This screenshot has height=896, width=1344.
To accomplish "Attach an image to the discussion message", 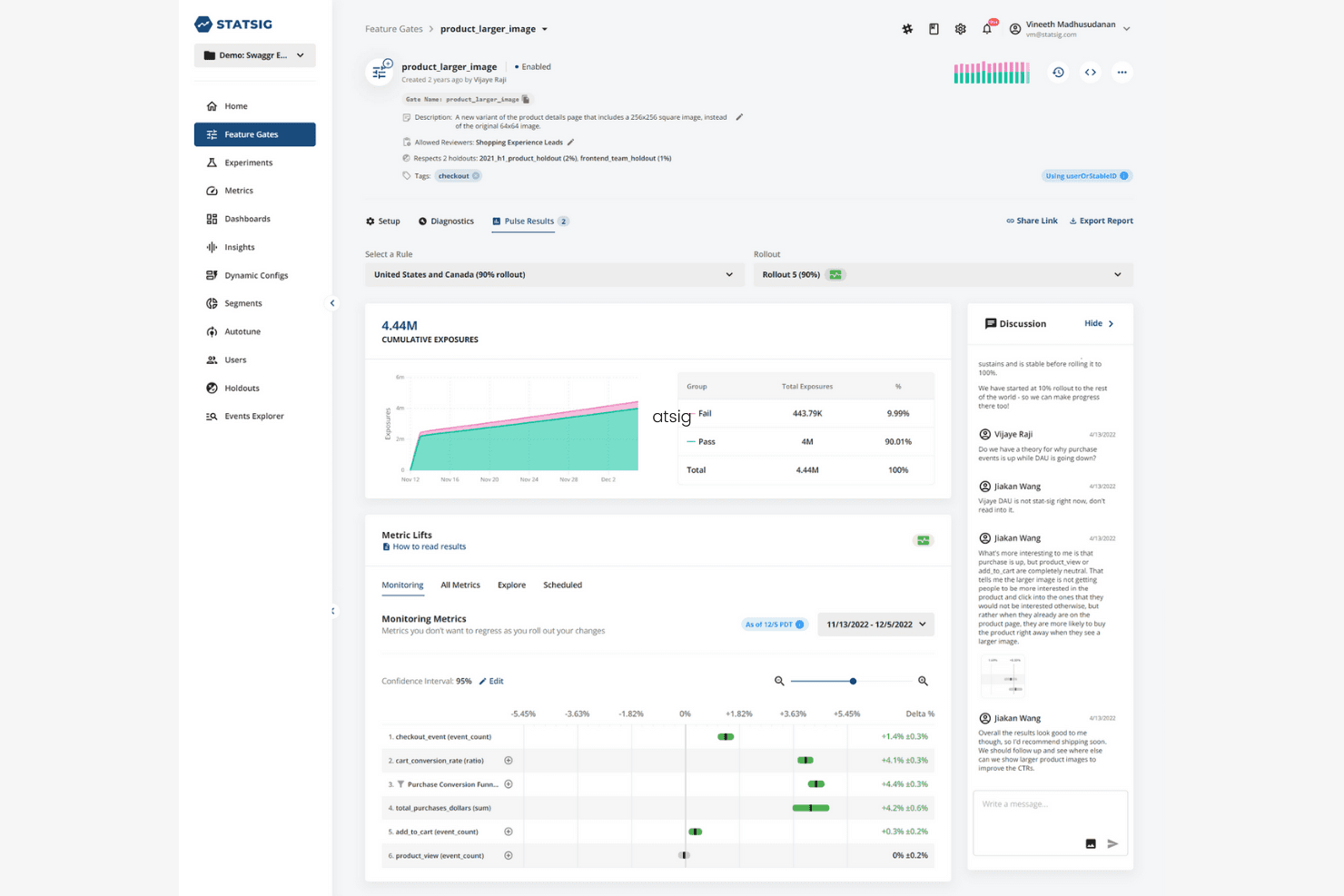I will click(1091, 844).
